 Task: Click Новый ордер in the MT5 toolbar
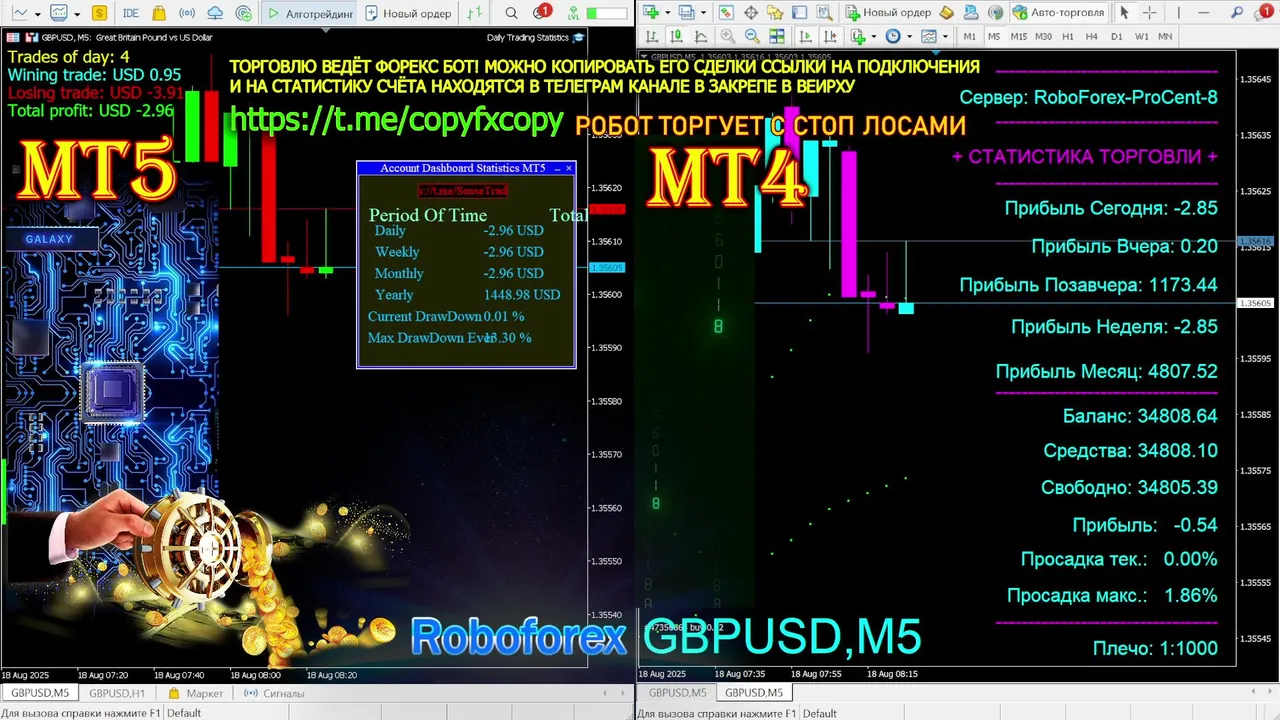pos(408,14)
